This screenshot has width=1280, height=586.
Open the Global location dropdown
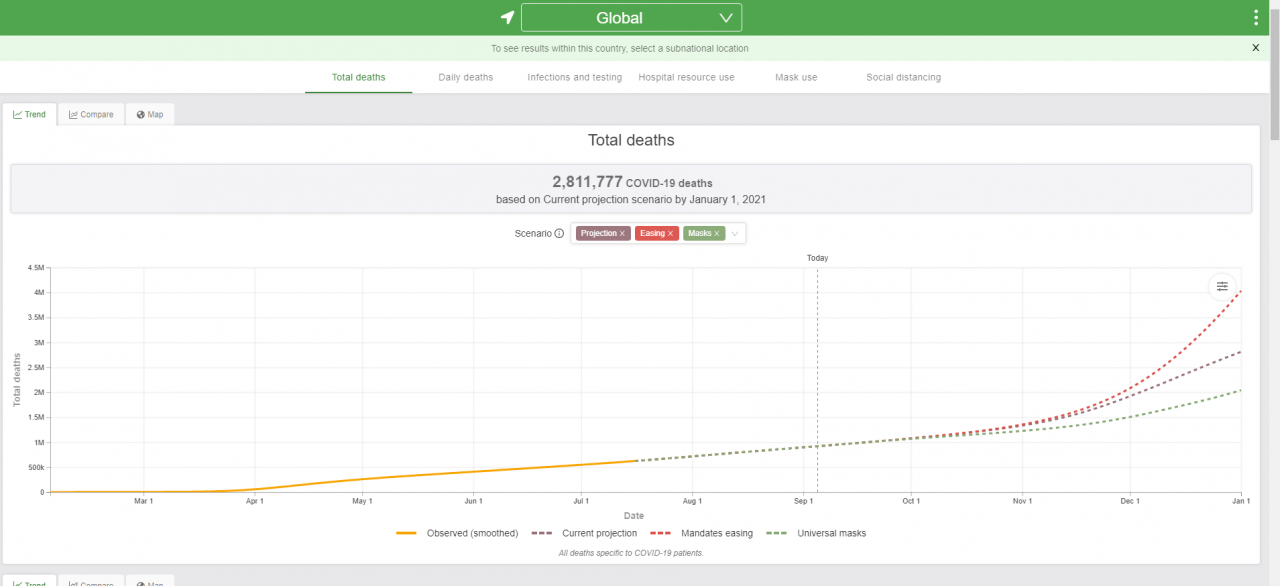(x=632, y=18)
